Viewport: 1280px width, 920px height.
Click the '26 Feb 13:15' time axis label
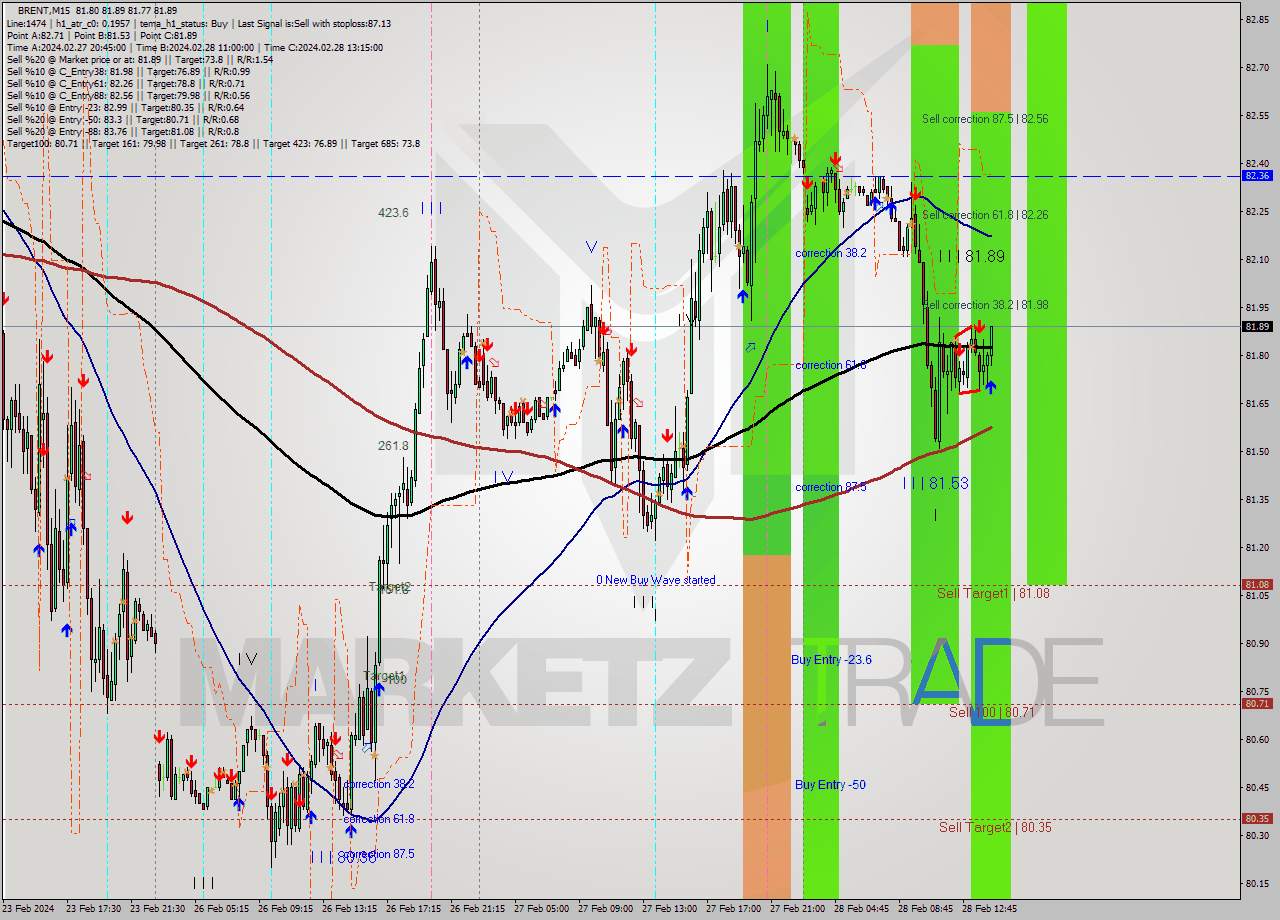click(350, 909)
